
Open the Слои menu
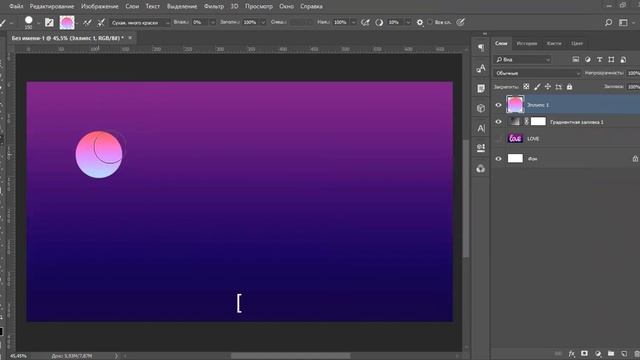point(132,7)
